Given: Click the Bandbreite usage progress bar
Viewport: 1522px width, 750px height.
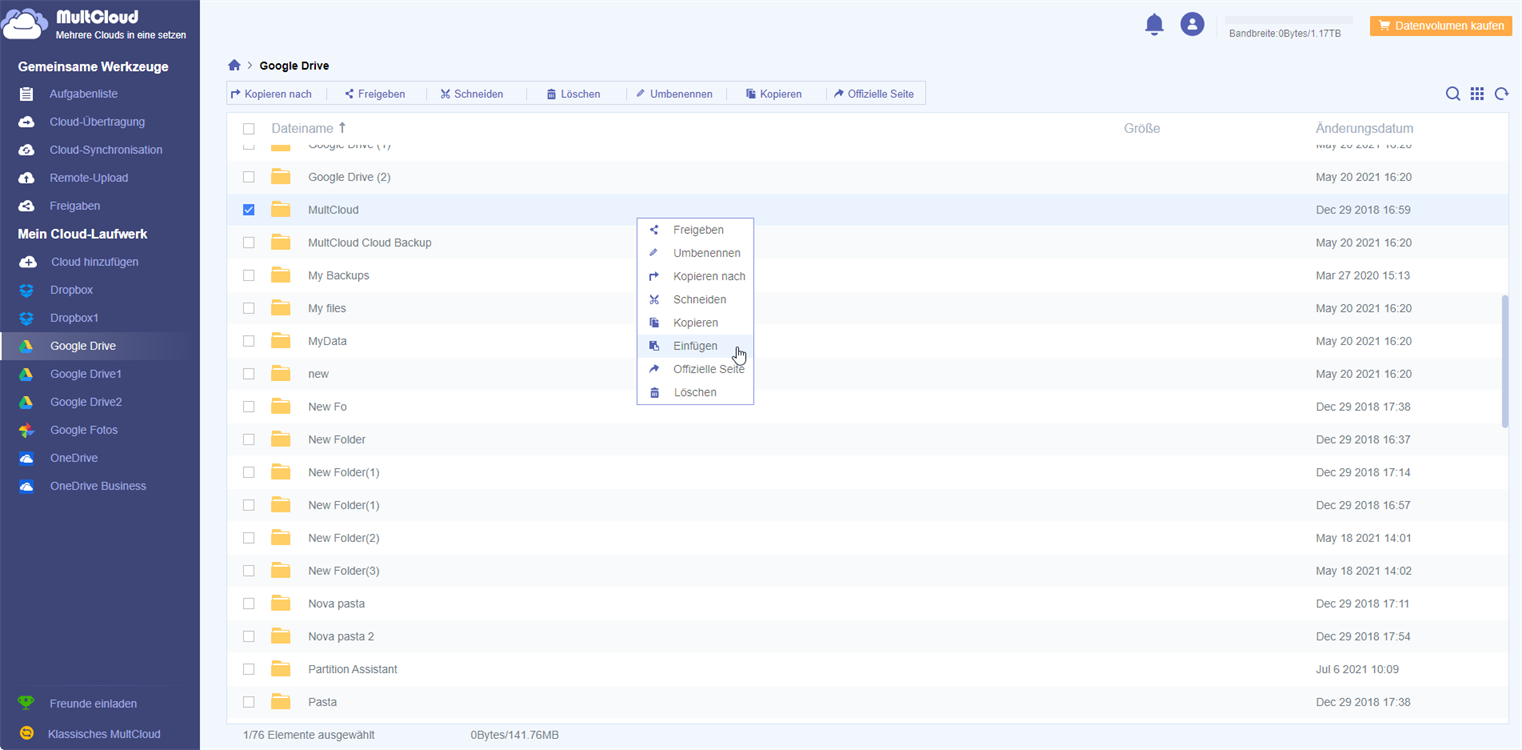Looking at the screenshot, I should (1289, 20).
